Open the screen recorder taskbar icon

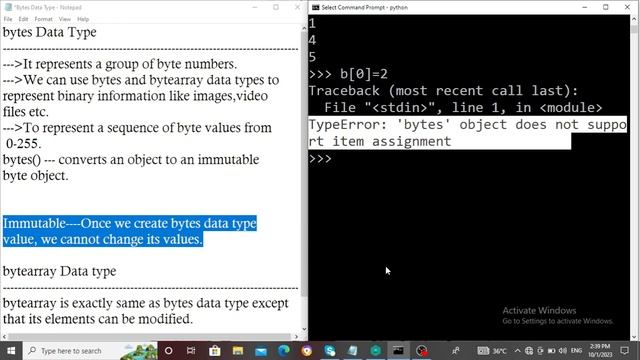[x=422, y=351]
